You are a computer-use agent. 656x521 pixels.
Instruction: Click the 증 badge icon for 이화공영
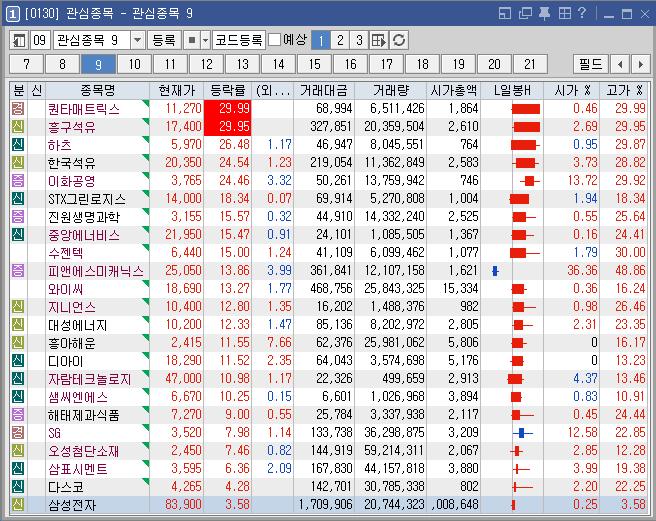pos(18,180)
